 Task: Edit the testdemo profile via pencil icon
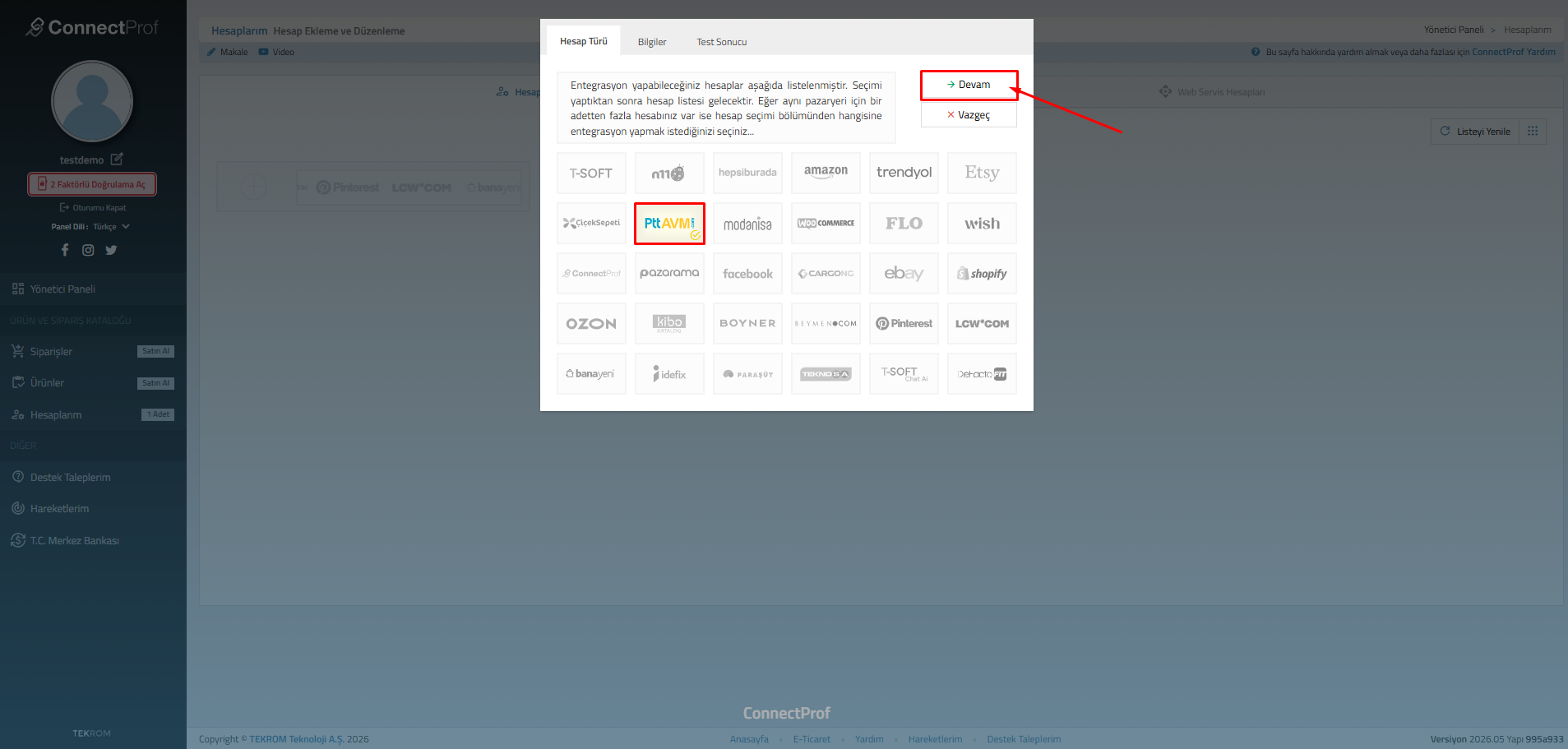[x=117, y=159]
